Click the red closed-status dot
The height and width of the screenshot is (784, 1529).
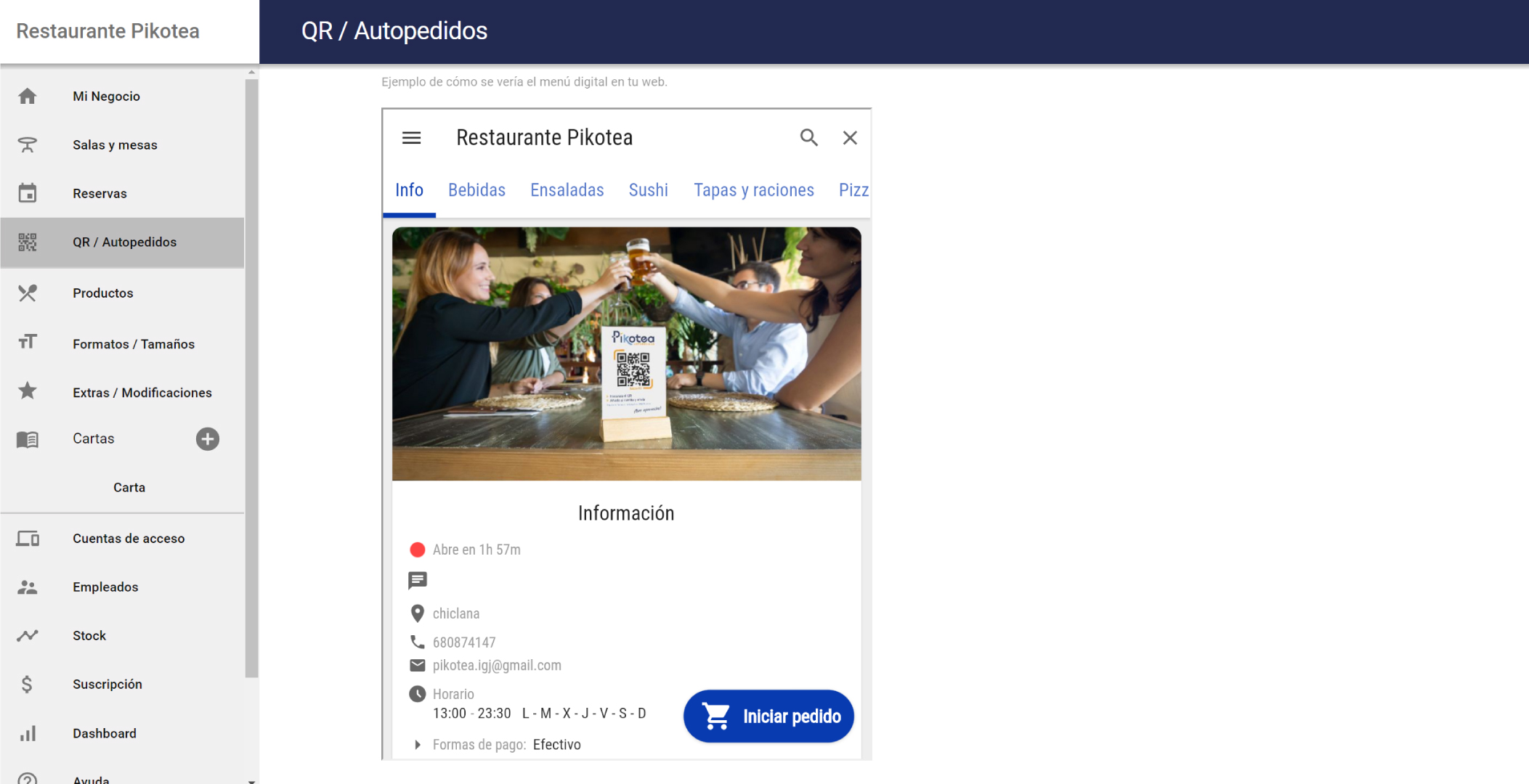pos(418,550)
